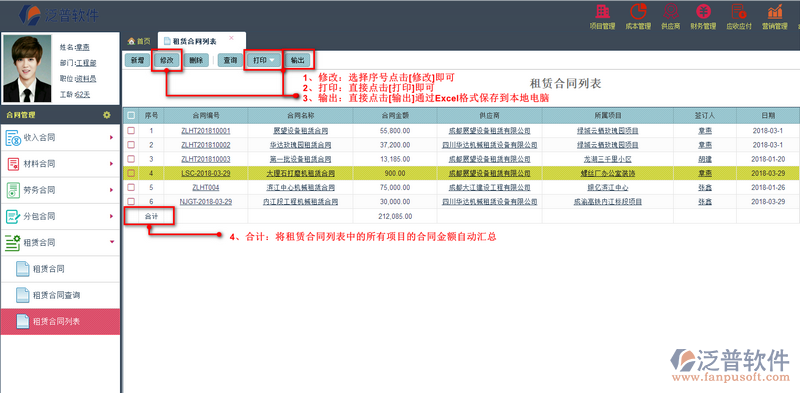Check the row 1 checkbox ZLHT201810001
The height and width of the screenshot is (393, 800).
click(131, 131)
